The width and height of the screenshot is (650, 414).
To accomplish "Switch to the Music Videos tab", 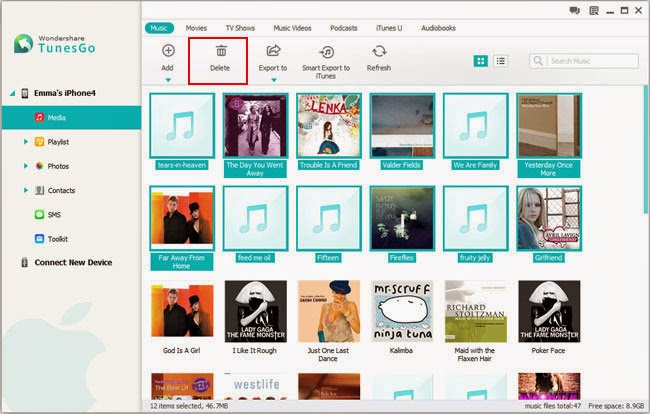I will (x=292, y=28).
